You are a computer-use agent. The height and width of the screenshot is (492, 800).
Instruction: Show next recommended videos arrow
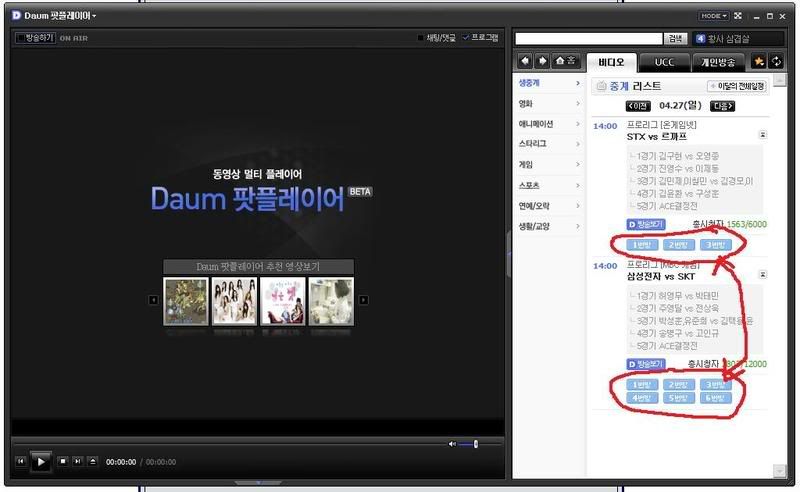(364, 300)
